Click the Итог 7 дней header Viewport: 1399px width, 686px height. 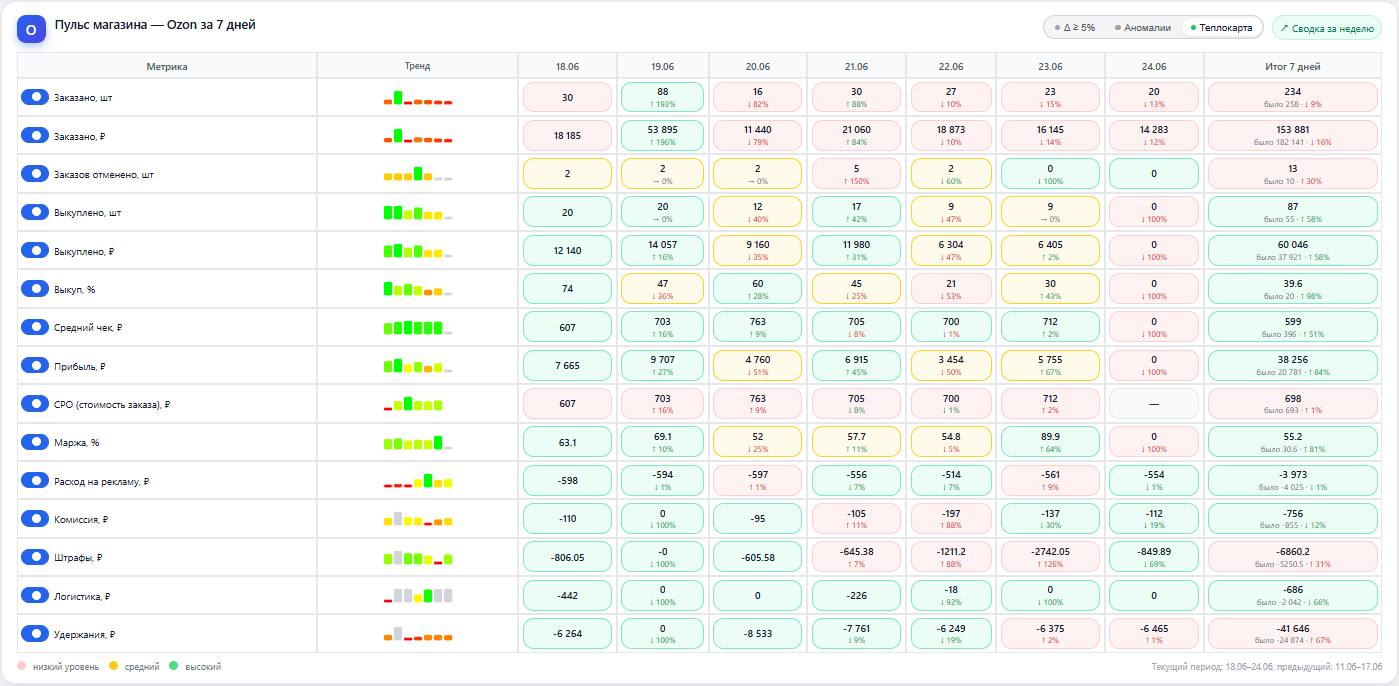click(x=1293, y=66)
